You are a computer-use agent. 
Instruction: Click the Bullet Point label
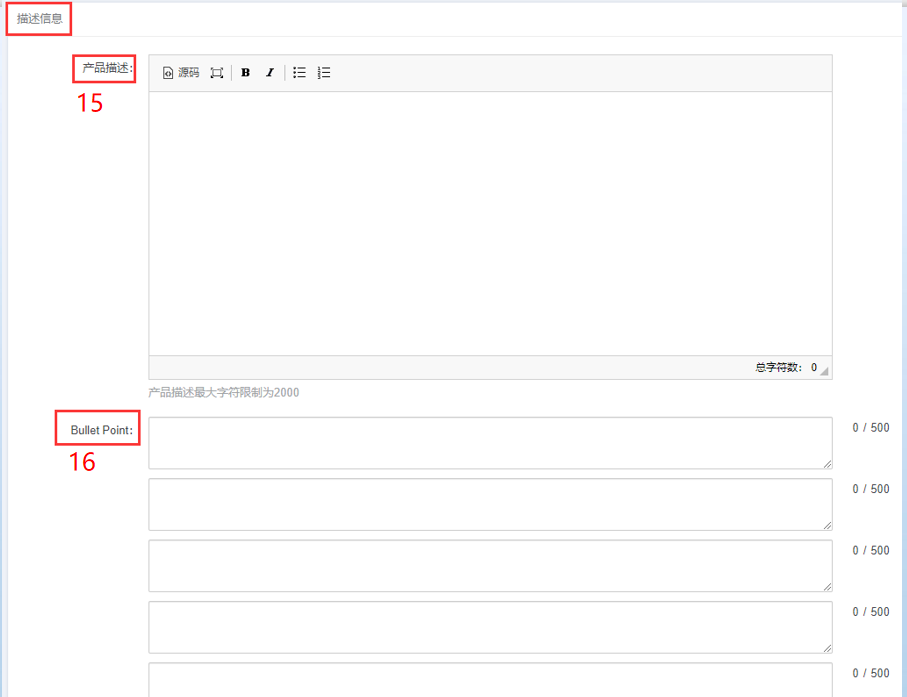(101, 430)
